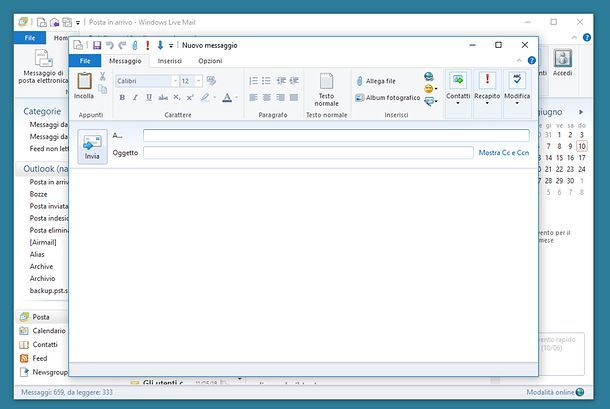Attach file via quick access paperclip
610x409 pixels.
pos(135,45)
